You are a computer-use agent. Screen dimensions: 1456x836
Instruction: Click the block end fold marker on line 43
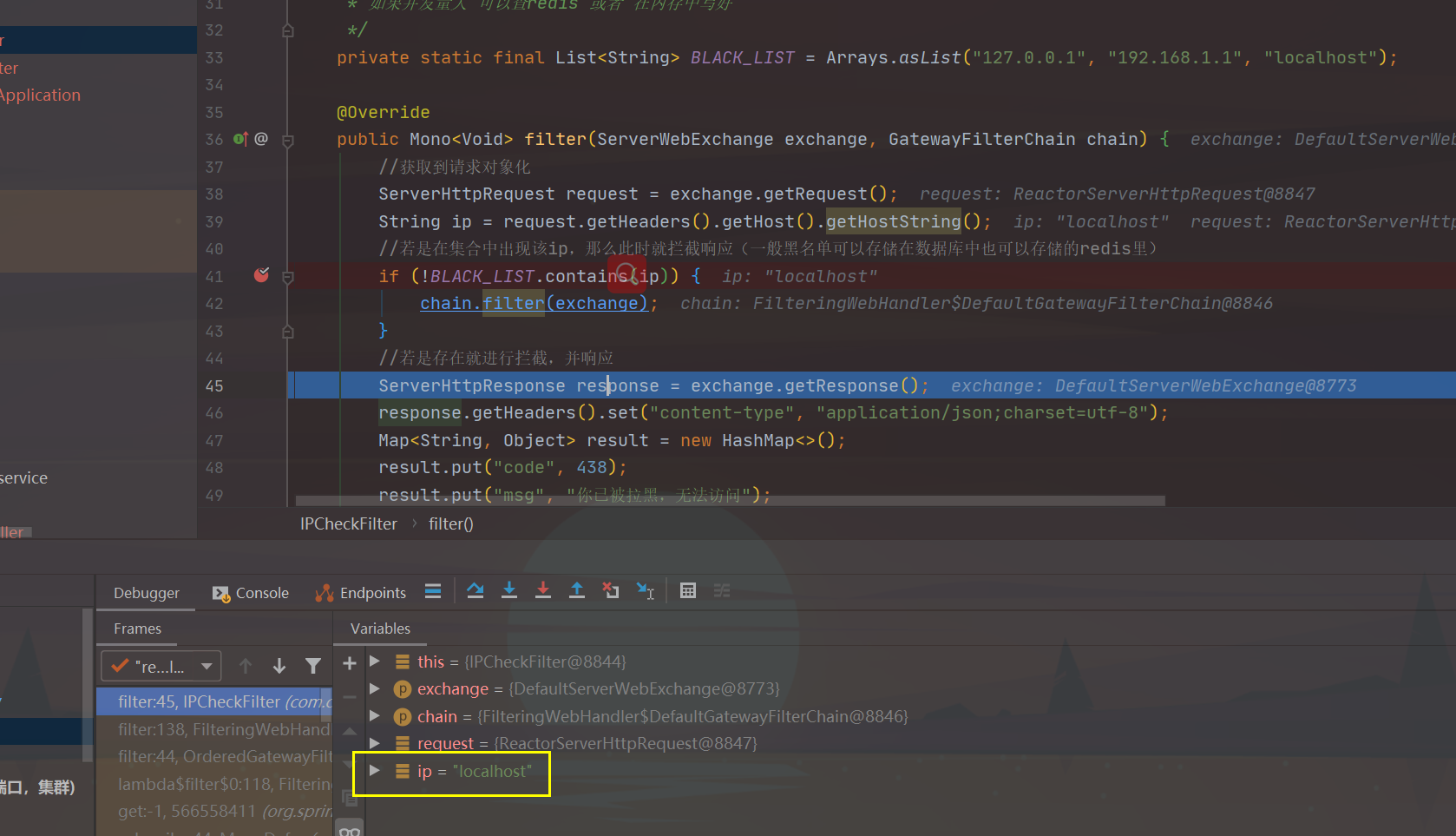288,332
